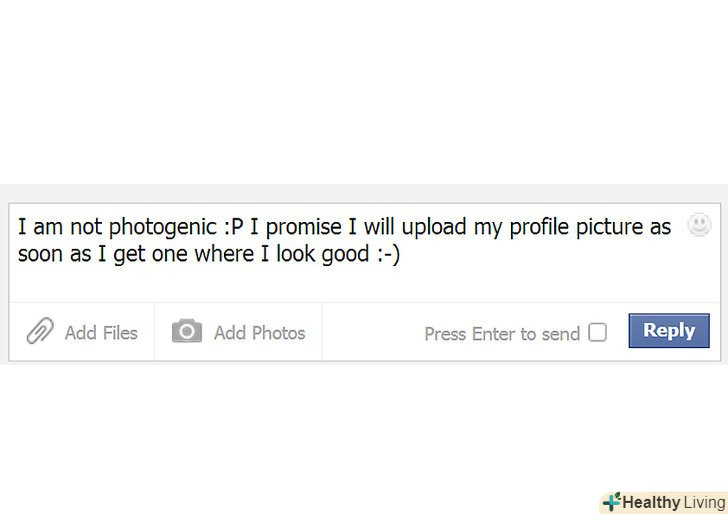Screen dimensions: 728x514
Task: Select the Add Files label
Action: pyautogui.click(x=101, y=333)
